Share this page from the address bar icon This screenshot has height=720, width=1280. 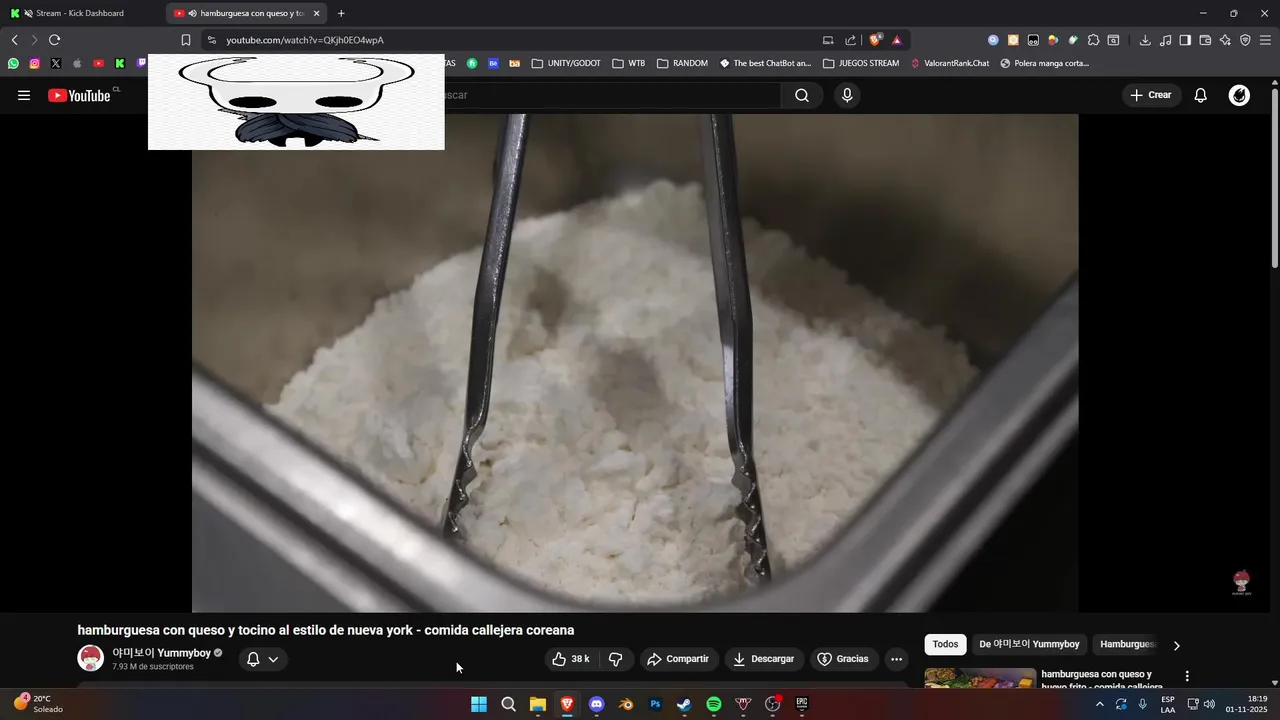point(850,40)
